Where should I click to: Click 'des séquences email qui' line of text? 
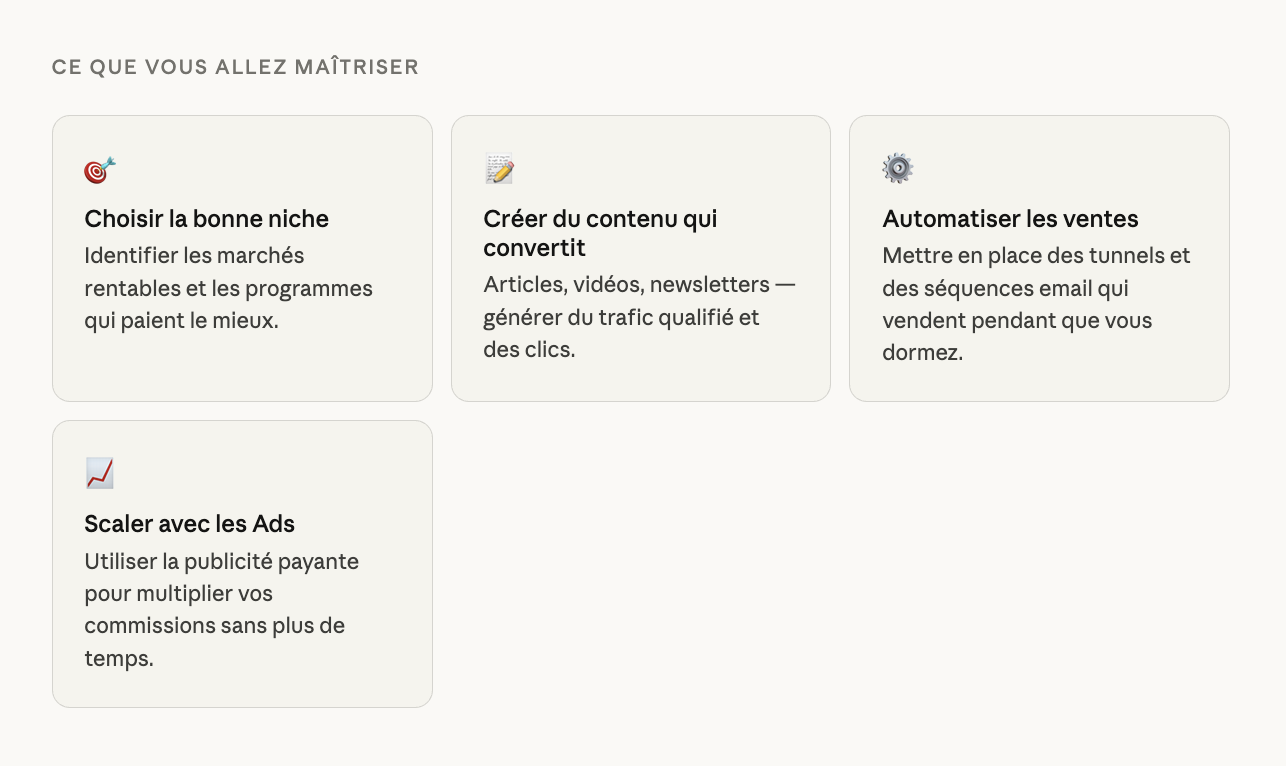(x=1005, y=288)
